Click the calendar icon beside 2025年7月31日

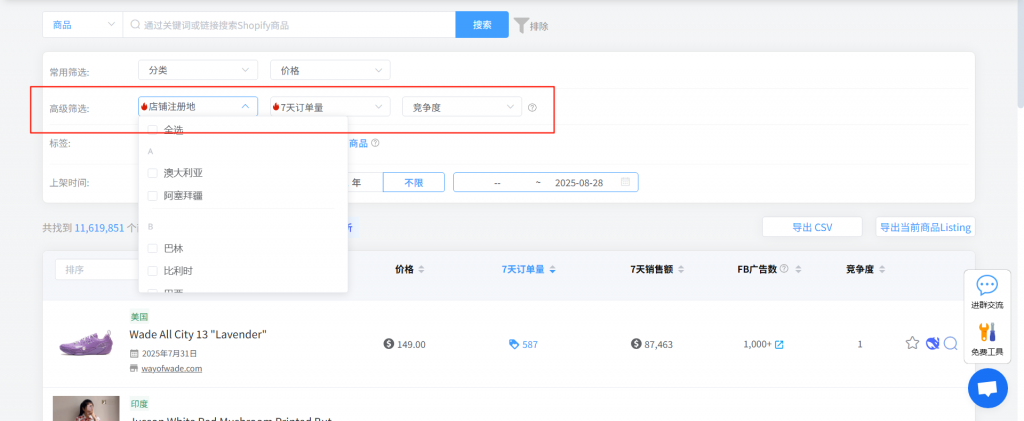pyautogui.click(x=135, y=354)
